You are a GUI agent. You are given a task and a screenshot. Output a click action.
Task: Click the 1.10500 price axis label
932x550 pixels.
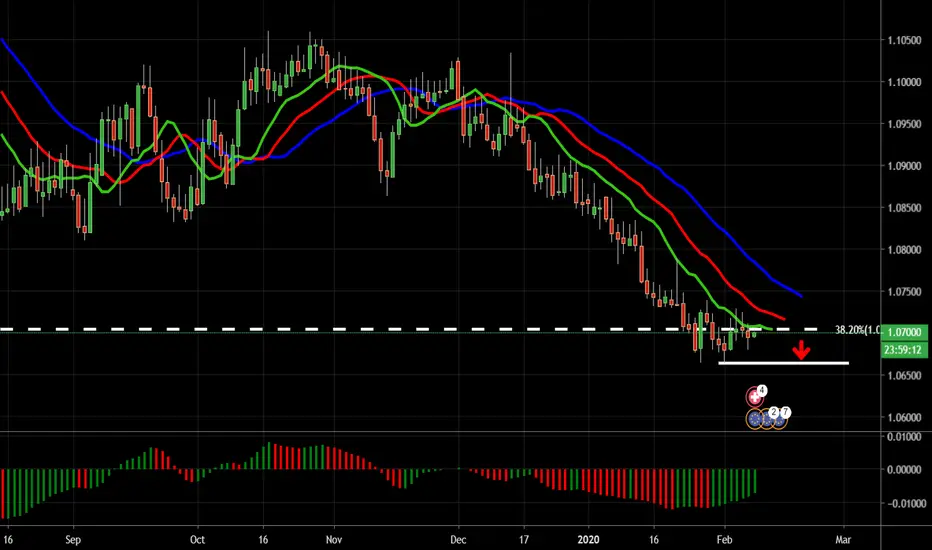(x=903, y=40)
